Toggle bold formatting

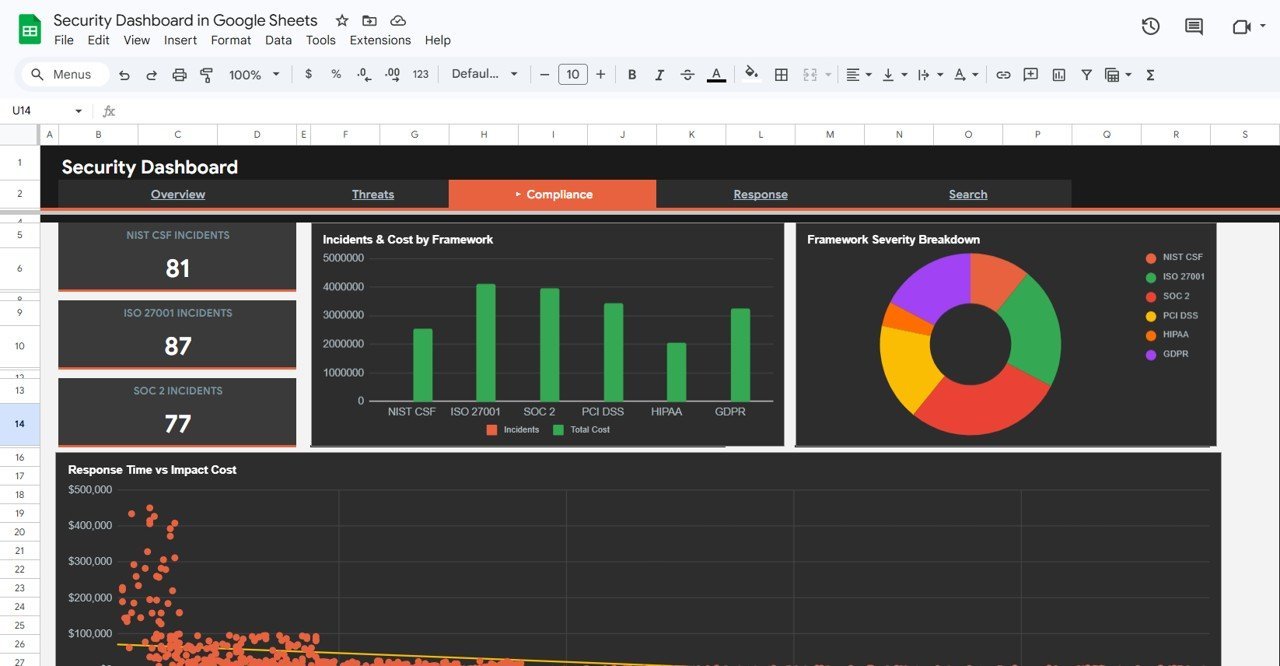pyautogui.click(x=632, y=75)
